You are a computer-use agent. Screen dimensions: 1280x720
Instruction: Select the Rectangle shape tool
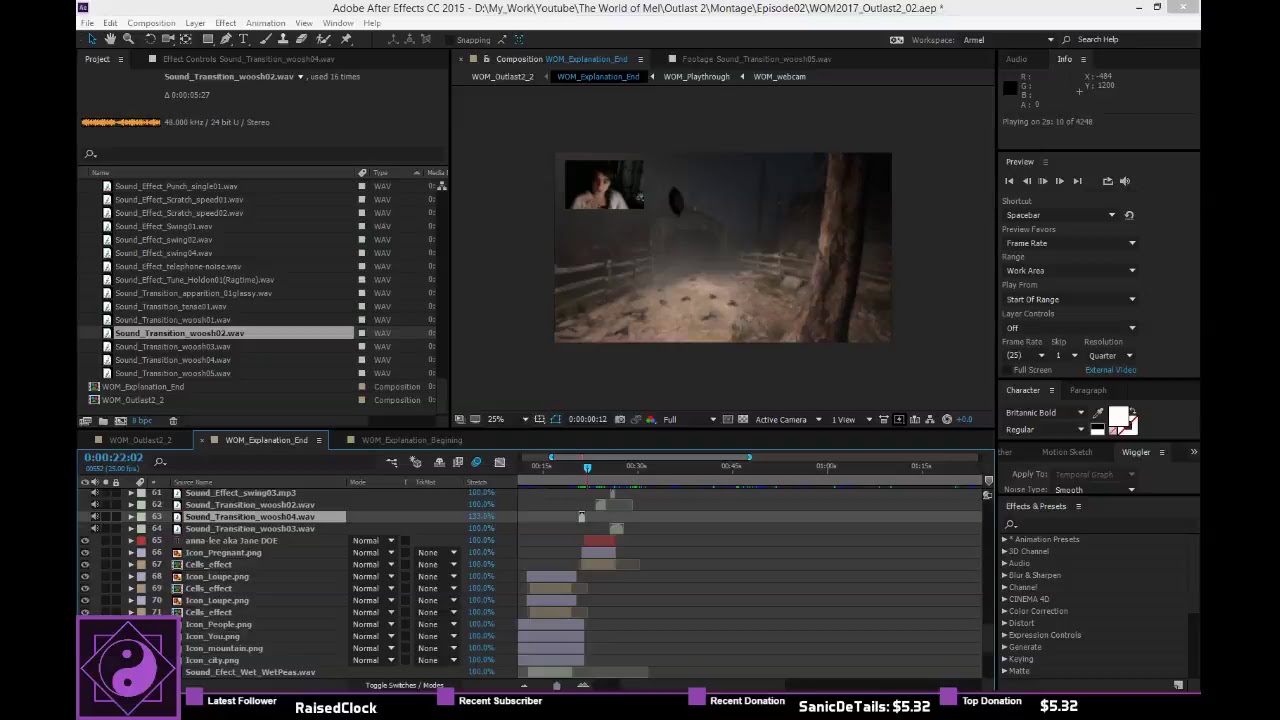[208, 39]
